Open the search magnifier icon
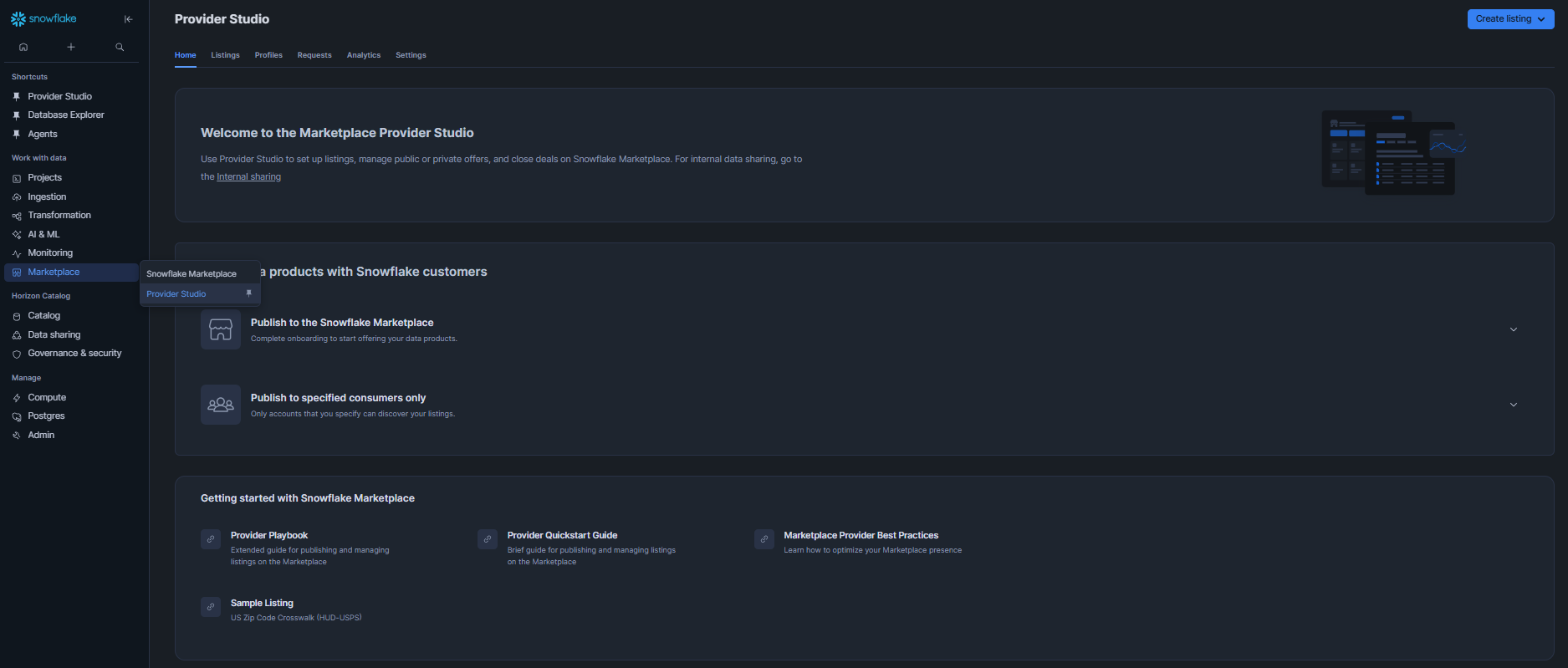 (120, 48)
